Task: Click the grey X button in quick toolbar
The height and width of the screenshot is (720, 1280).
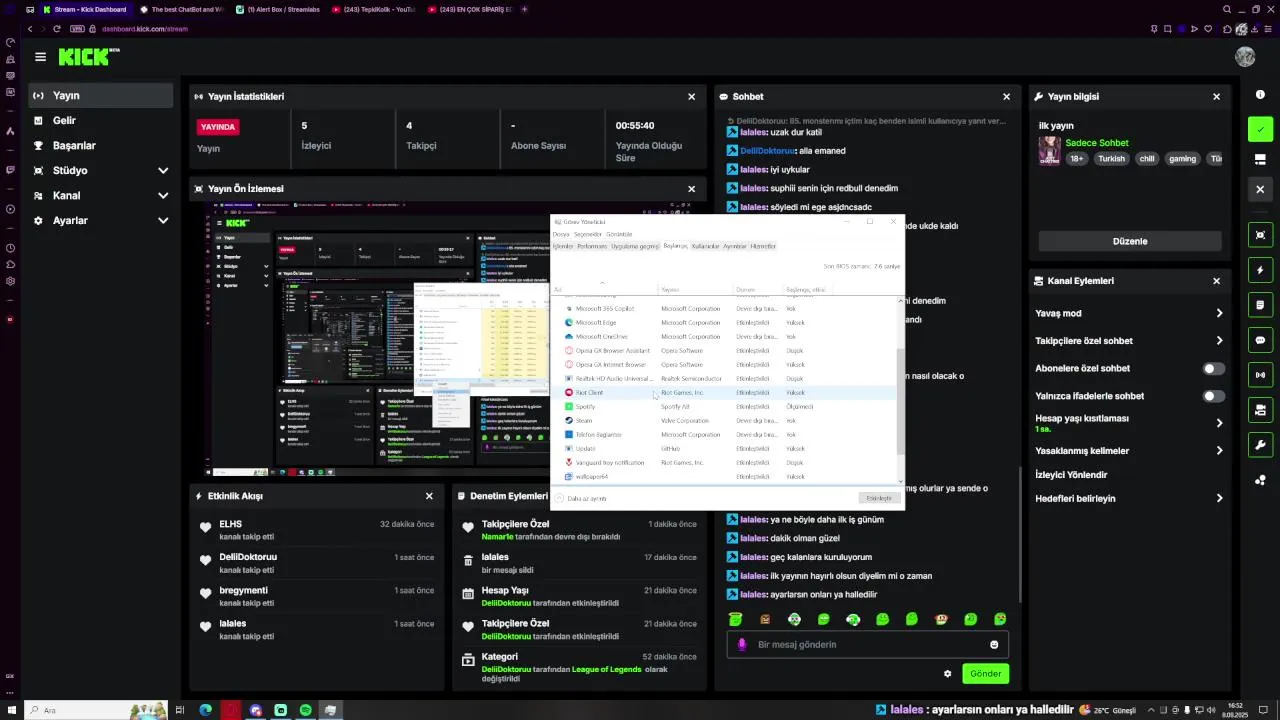Action: pyautogui.click(x=1260, y=189)
